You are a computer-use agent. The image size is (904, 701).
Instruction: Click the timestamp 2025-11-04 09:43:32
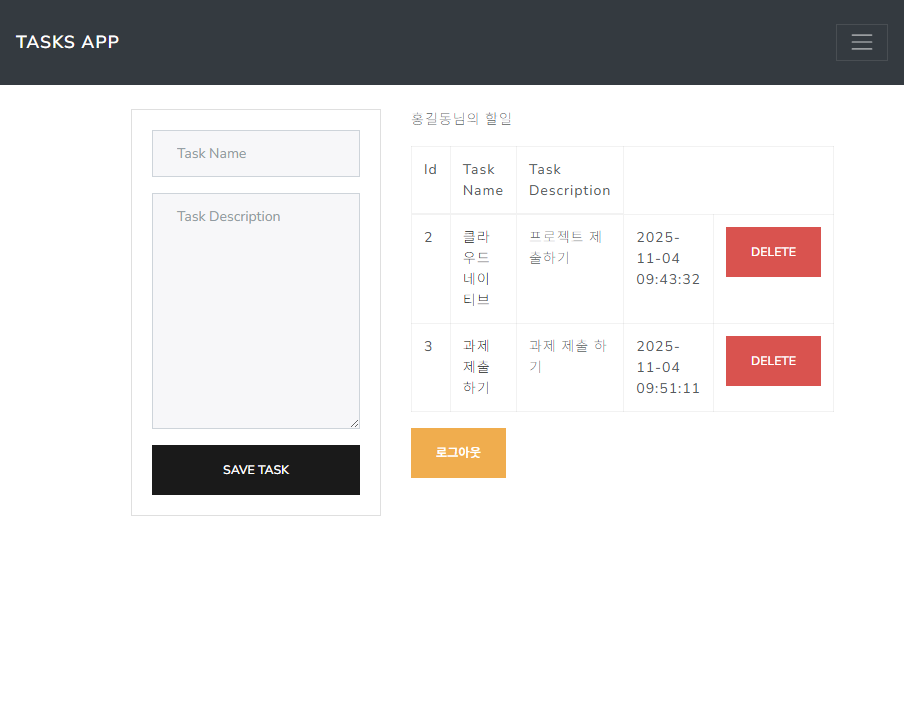tap(668, 258)
